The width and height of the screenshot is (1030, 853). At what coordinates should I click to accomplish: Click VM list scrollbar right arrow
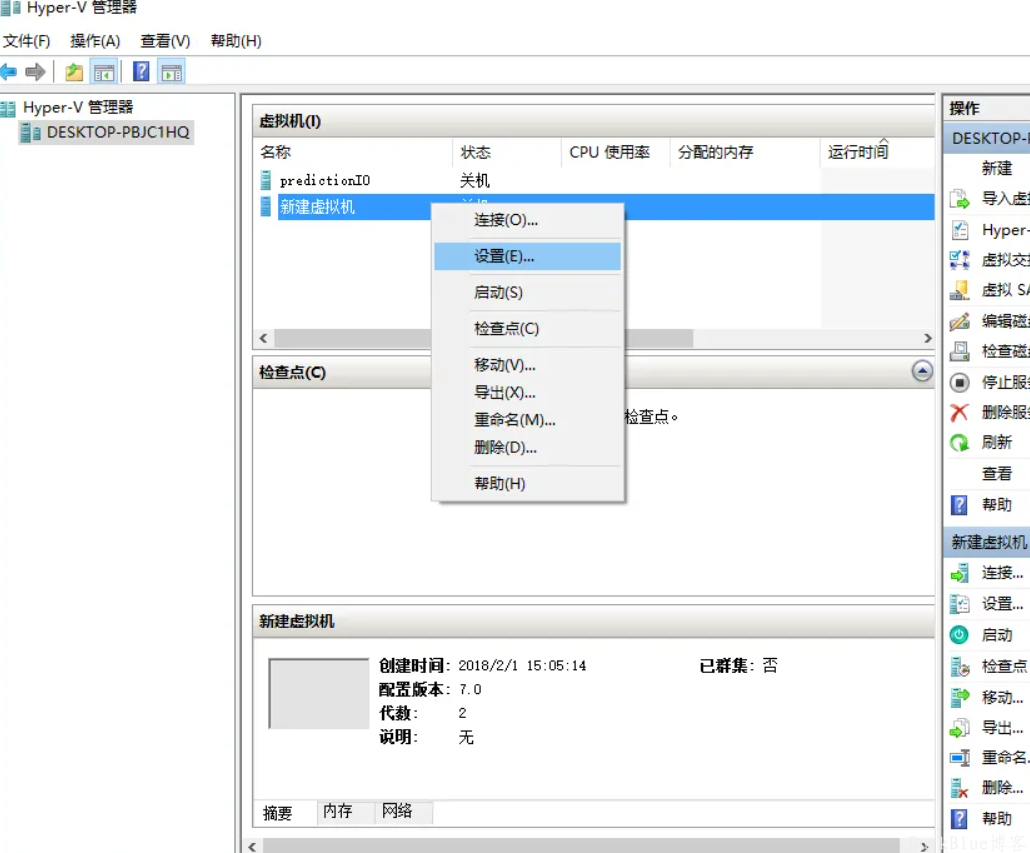(x=927, y=338)
